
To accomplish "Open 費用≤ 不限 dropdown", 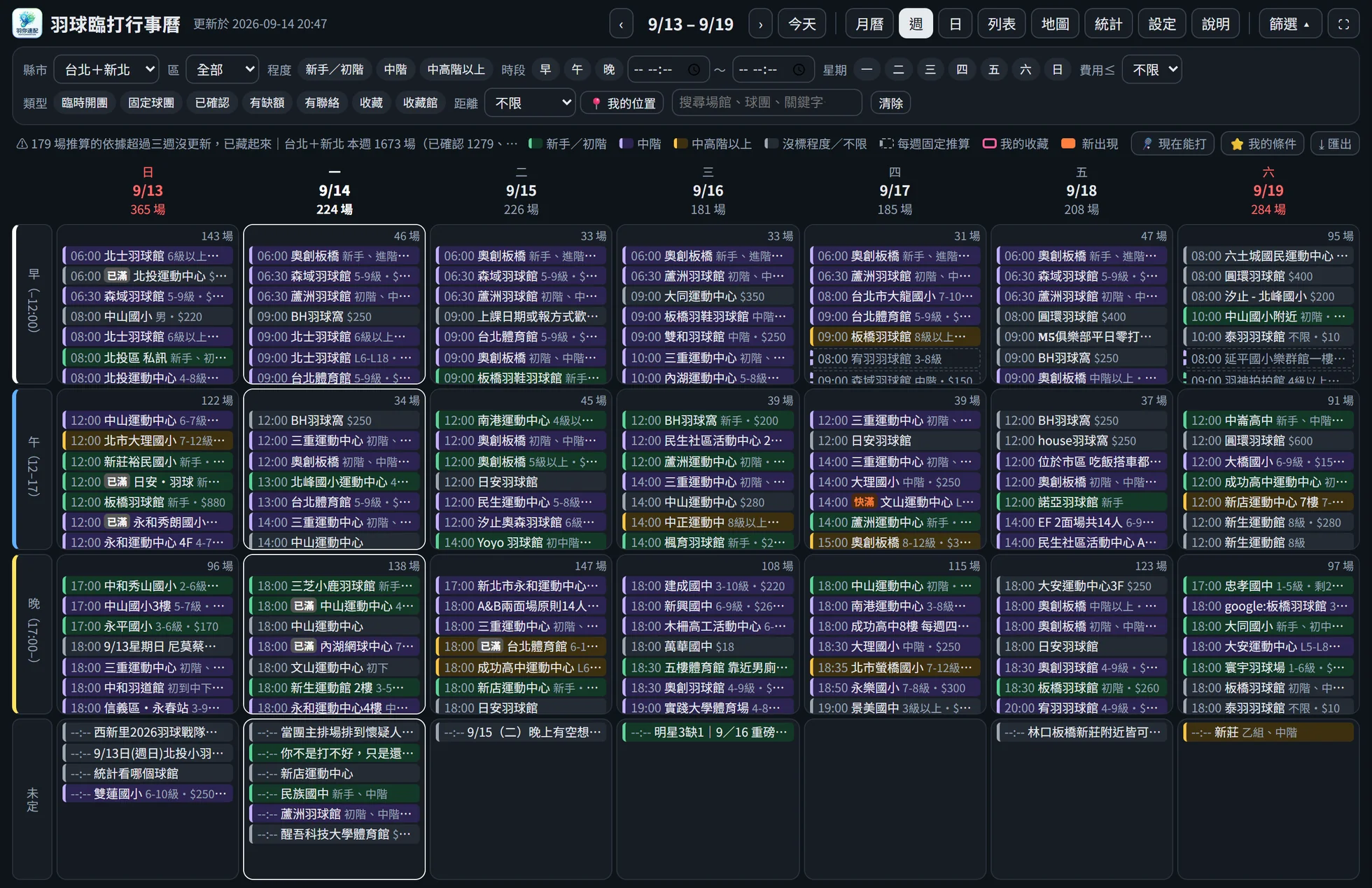I will pos(1152,69).
